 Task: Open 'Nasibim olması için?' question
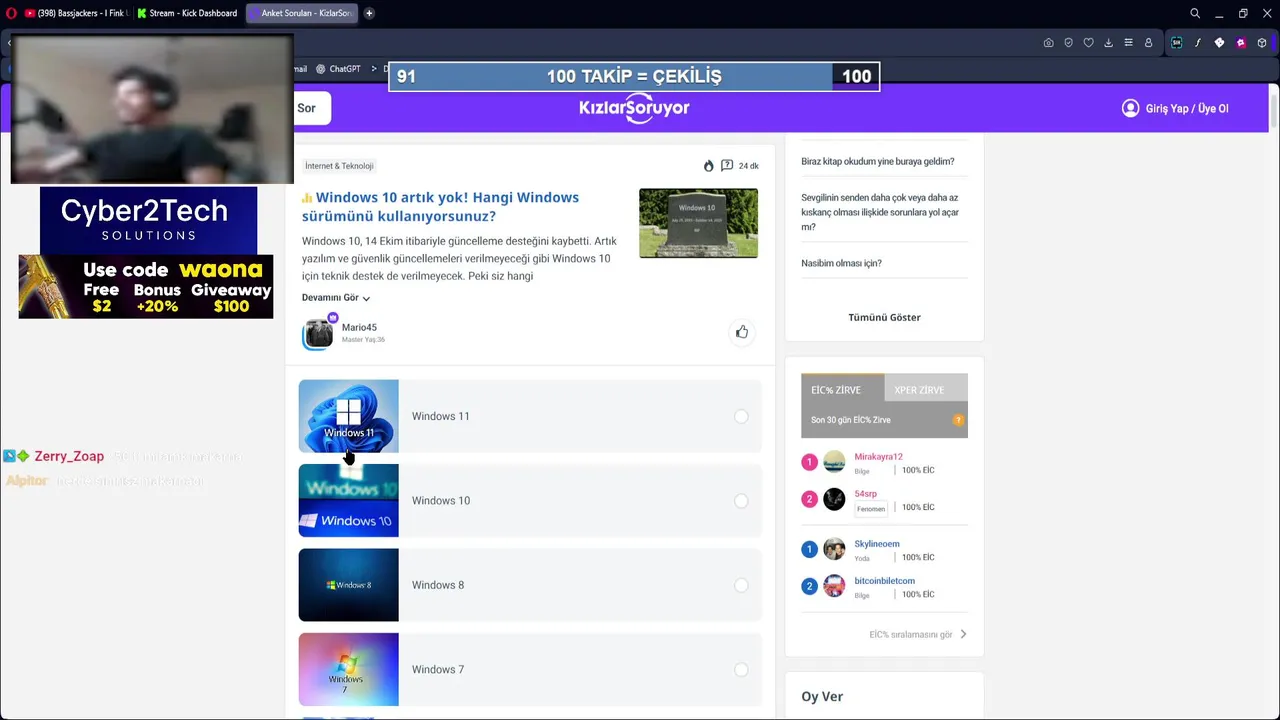841,263
